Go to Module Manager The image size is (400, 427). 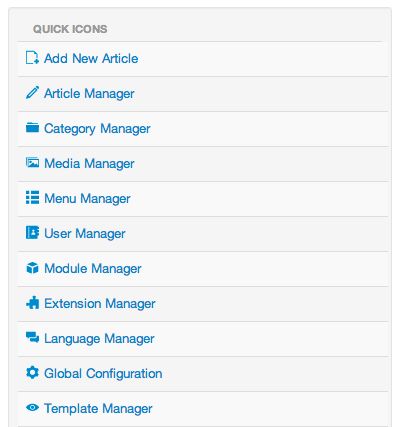93,269
